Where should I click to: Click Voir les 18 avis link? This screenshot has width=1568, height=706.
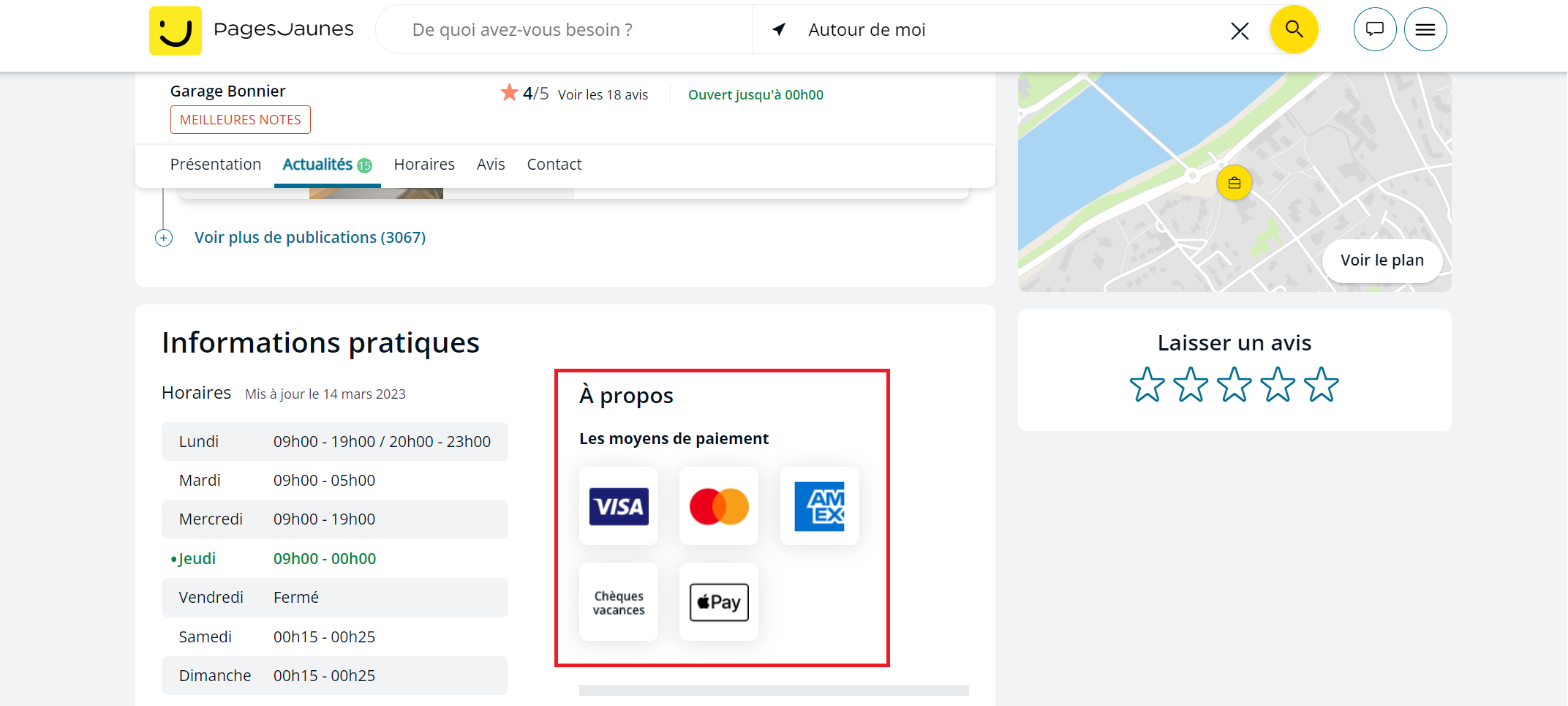pyautogui.click(x=603, y=95)
